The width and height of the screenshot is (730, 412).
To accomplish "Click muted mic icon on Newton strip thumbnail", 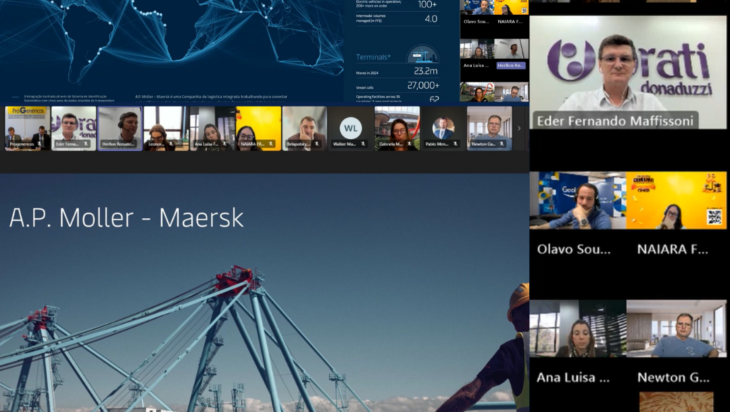I will pos(502,144).
